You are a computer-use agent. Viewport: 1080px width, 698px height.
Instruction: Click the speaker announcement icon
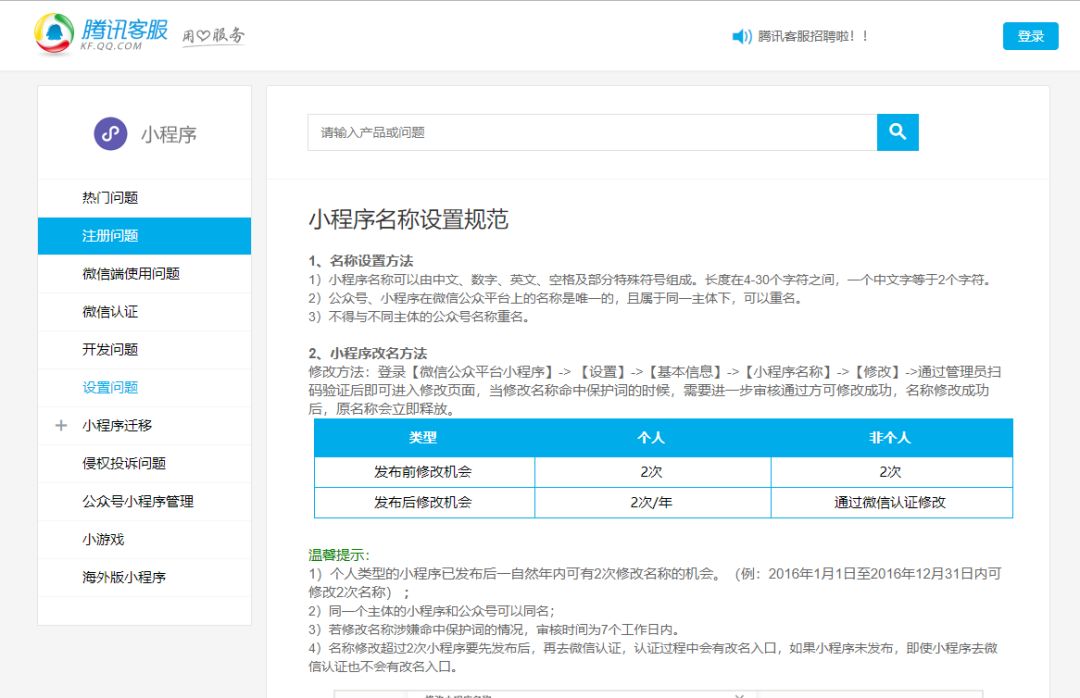coord(741,37)
